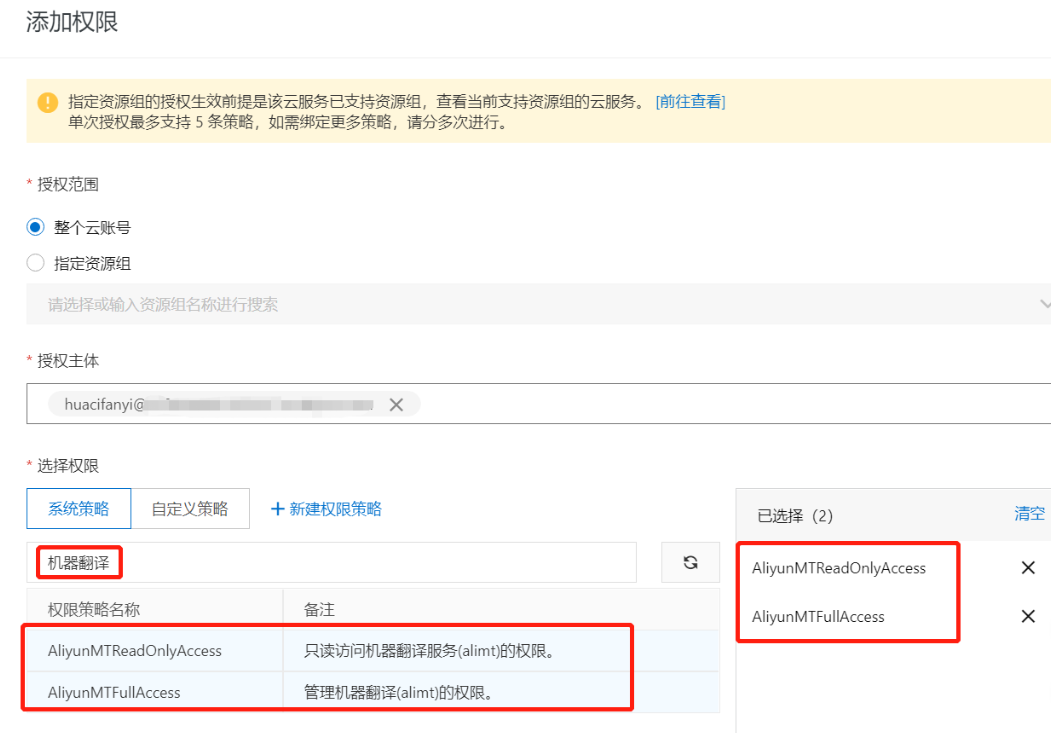Remove AliyunMTFullAccess from selected list
The width and height of the screenshot is (1051, 733).
1027,617
